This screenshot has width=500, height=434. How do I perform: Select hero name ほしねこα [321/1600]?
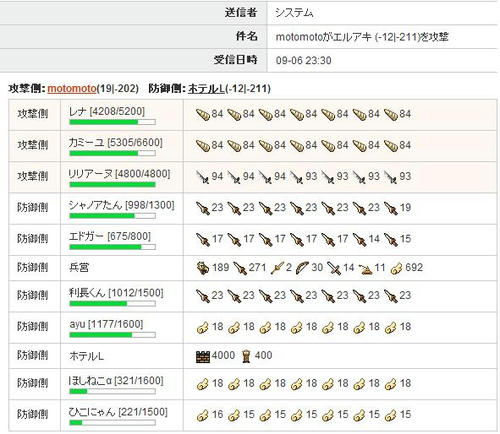click(116, 381)
